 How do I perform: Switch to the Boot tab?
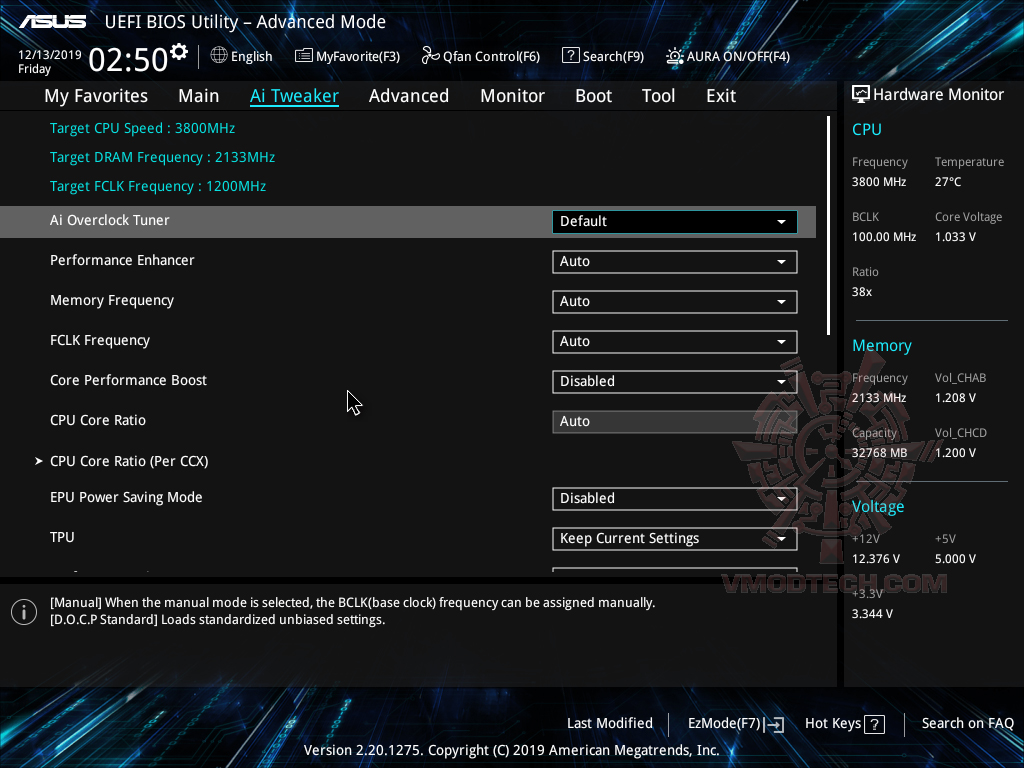594,96
